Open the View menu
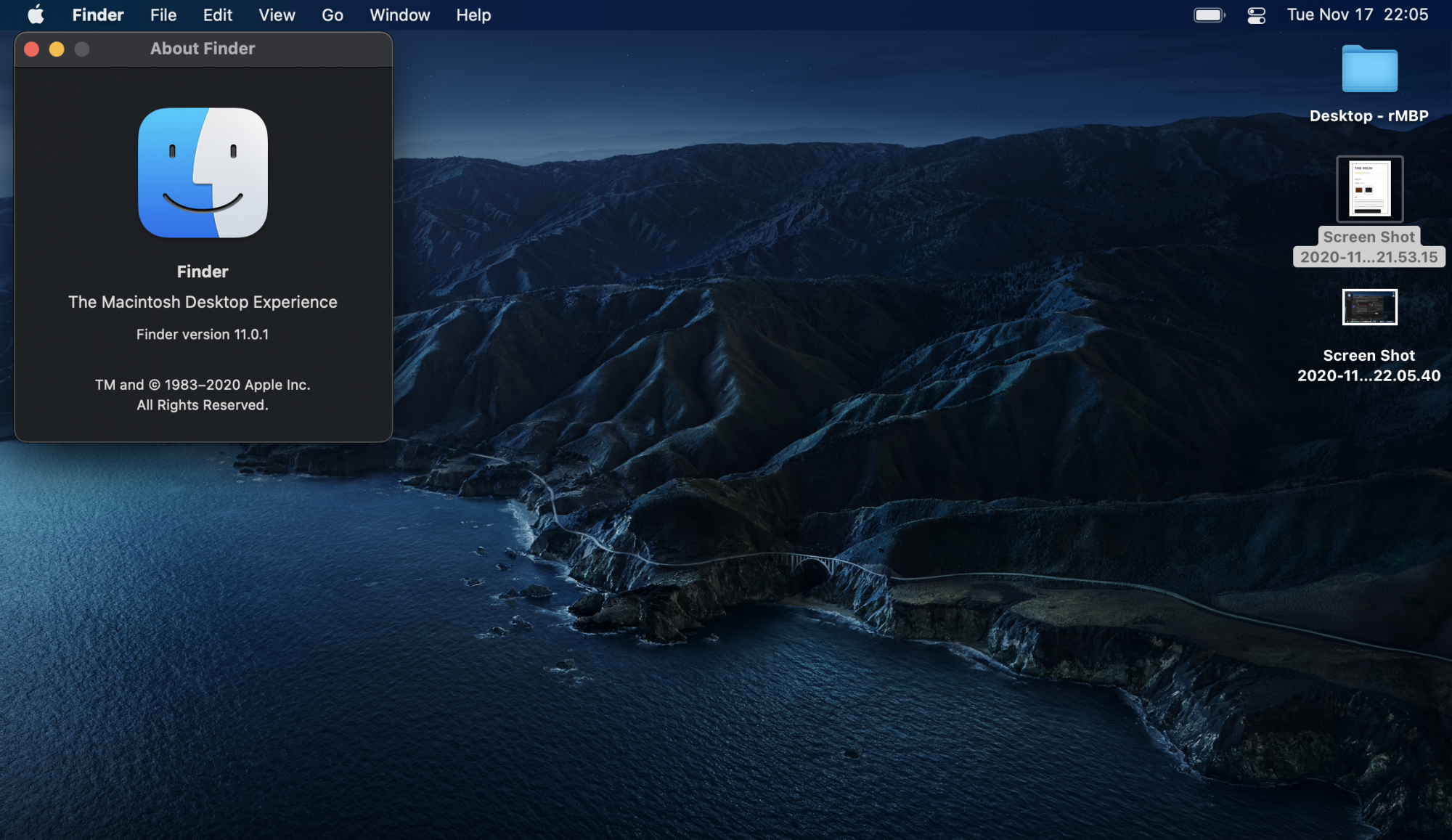1452x840 pixels. [277, 15]
